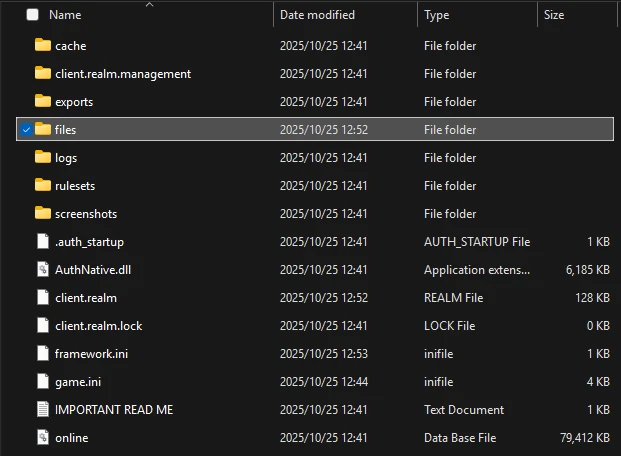
Task: Click the rulesets folder icon
Action: coord(42,185)
